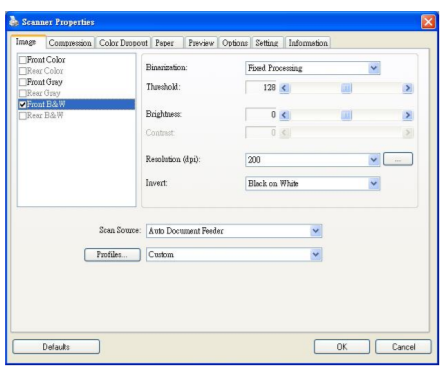Click the Threshold slider right arrow
The height and width of the screenshot is (374, 447).
click(x=407, y=88)
